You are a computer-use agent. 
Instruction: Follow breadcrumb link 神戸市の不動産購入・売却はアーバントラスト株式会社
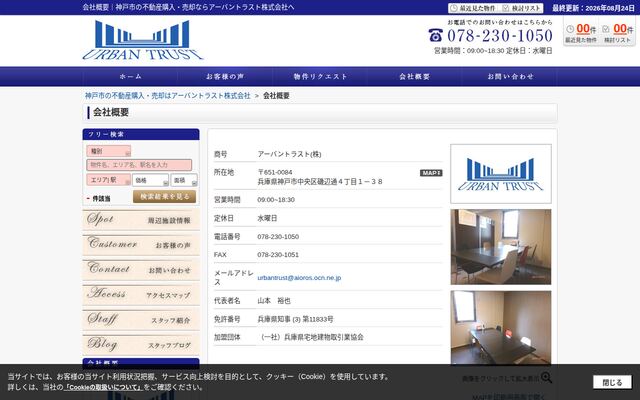[x=167, y=96]
